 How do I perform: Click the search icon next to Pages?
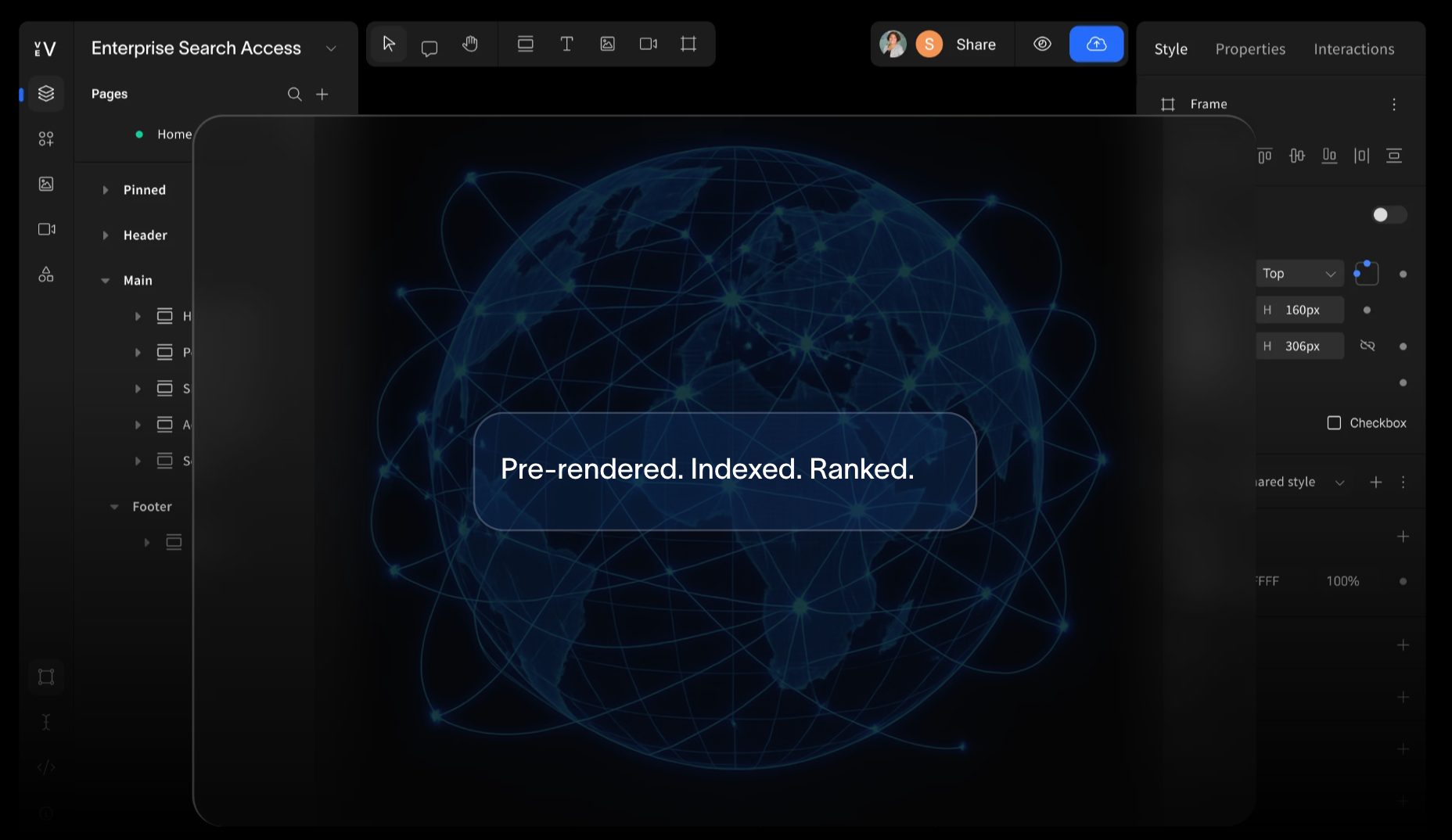point(294,94)
